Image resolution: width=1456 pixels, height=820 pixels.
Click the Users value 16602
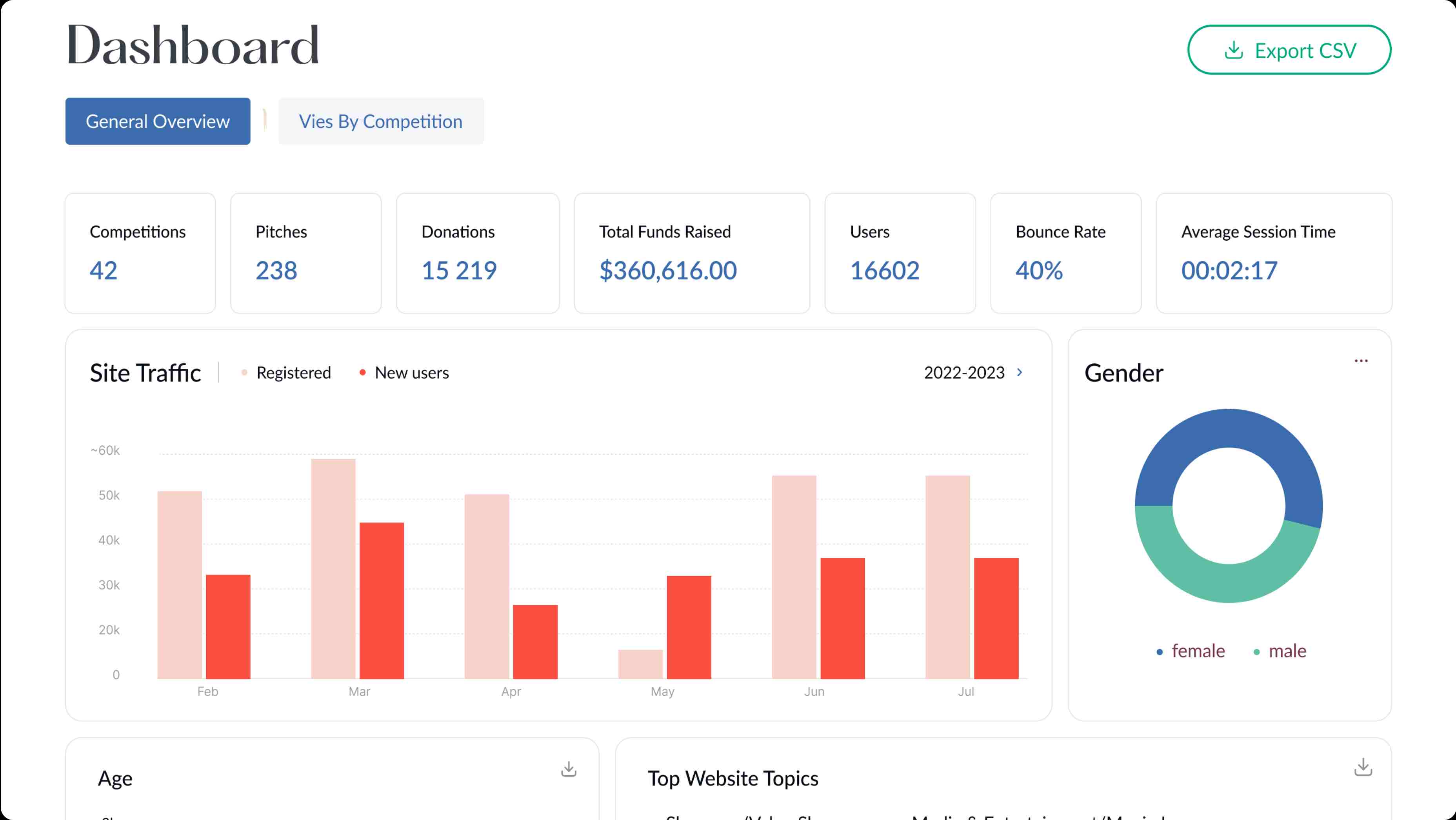pyautogui.click(x=885, y=271)
